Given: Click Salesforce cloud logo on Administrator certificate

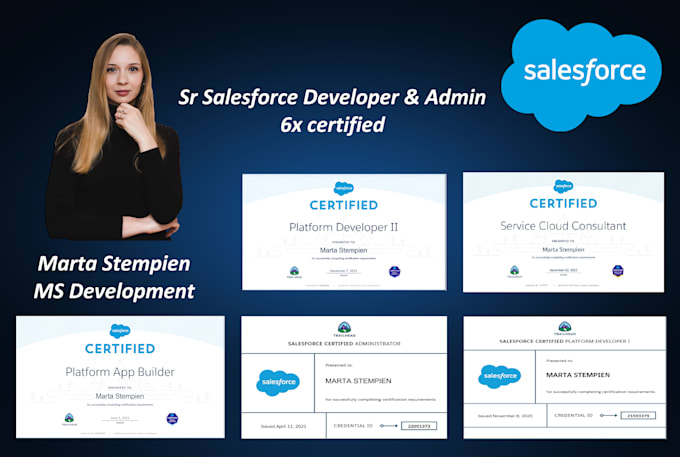Looking at the screenshot, I should coord(278,383).
